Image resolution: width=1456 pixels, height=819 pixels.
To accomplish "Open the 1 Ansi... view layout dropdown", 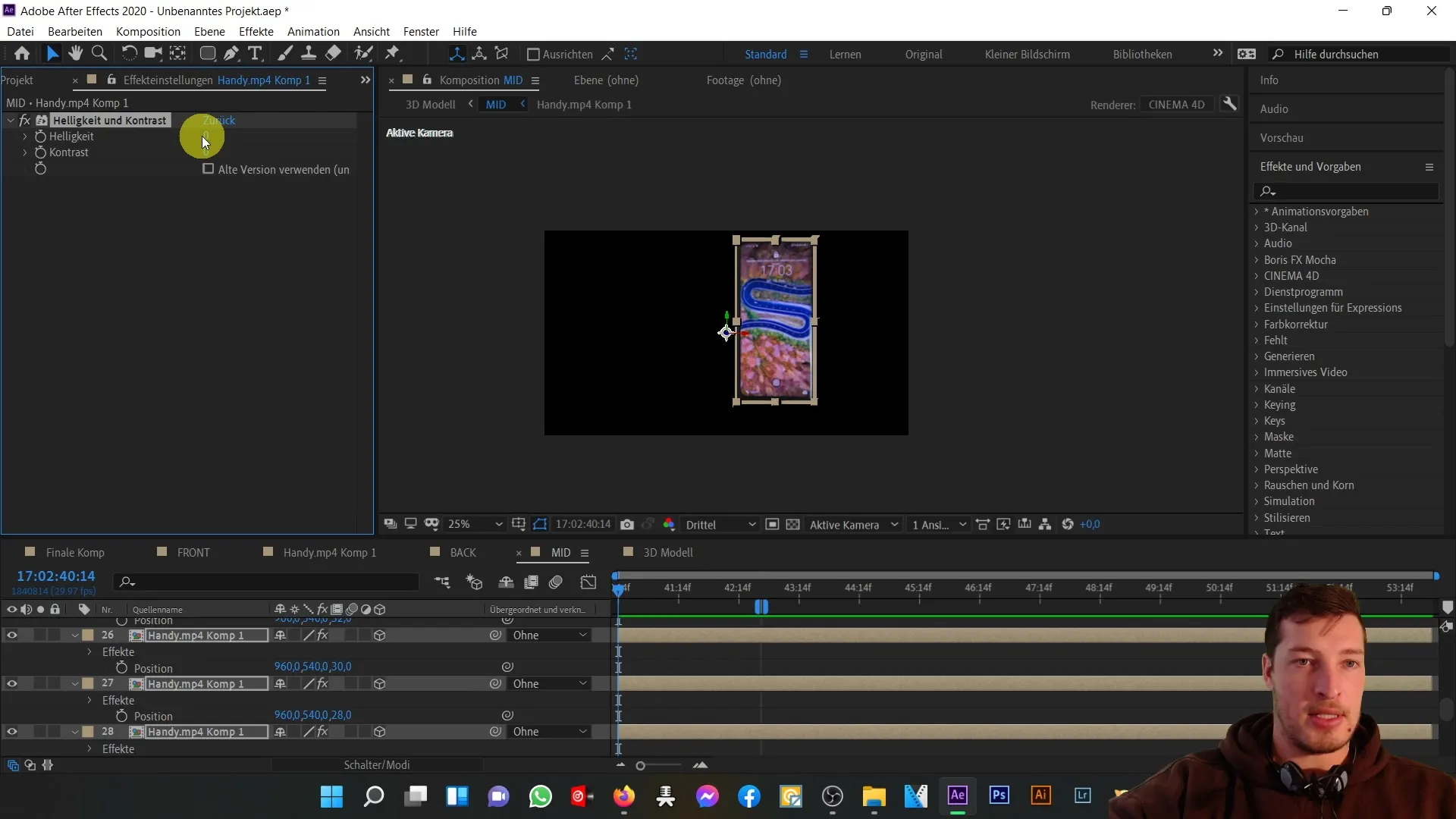I will click(939, 525).
